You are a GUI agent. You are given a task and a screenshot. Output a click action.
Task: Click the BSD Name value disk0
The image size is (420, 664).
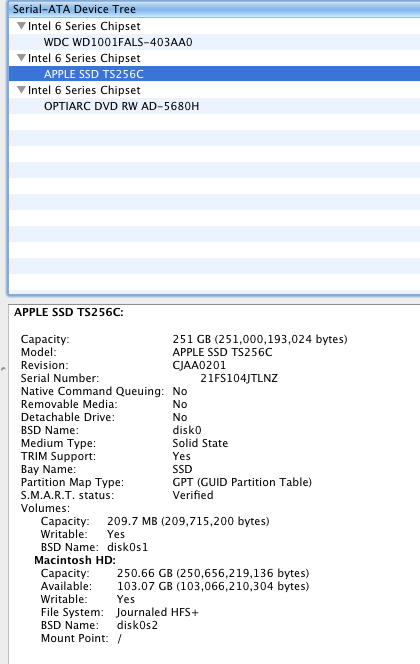pos(187,430)
